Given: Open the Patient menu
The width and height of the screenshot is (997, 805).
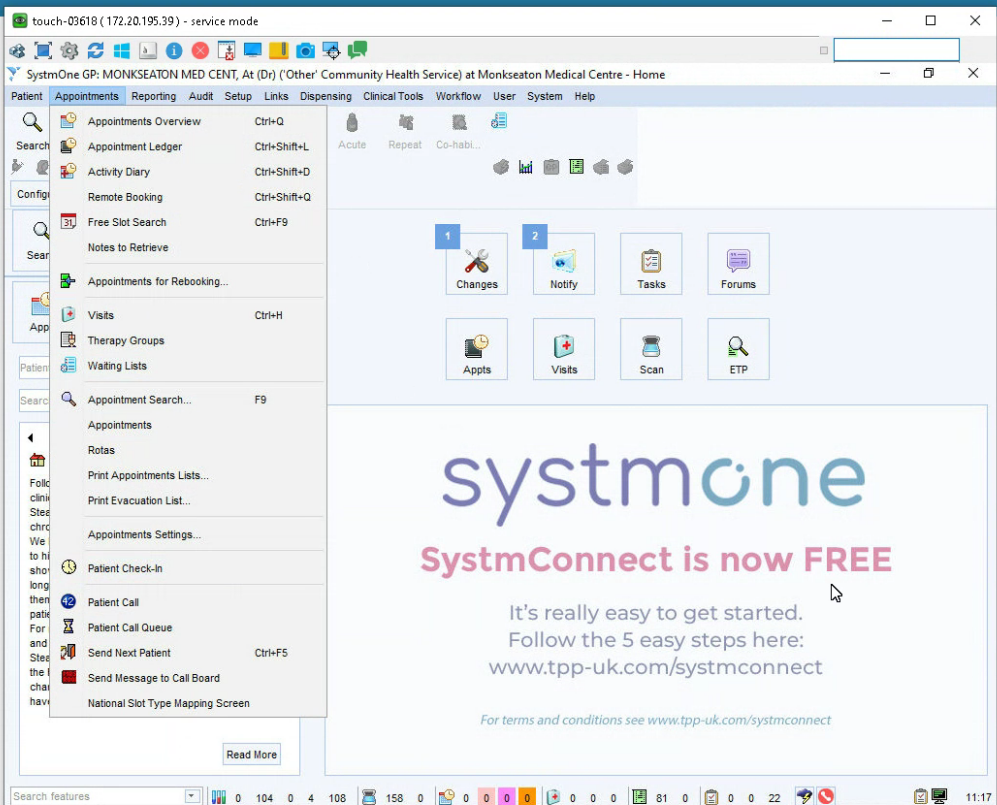Looking at the screenshot, I should tap(27, 96).
